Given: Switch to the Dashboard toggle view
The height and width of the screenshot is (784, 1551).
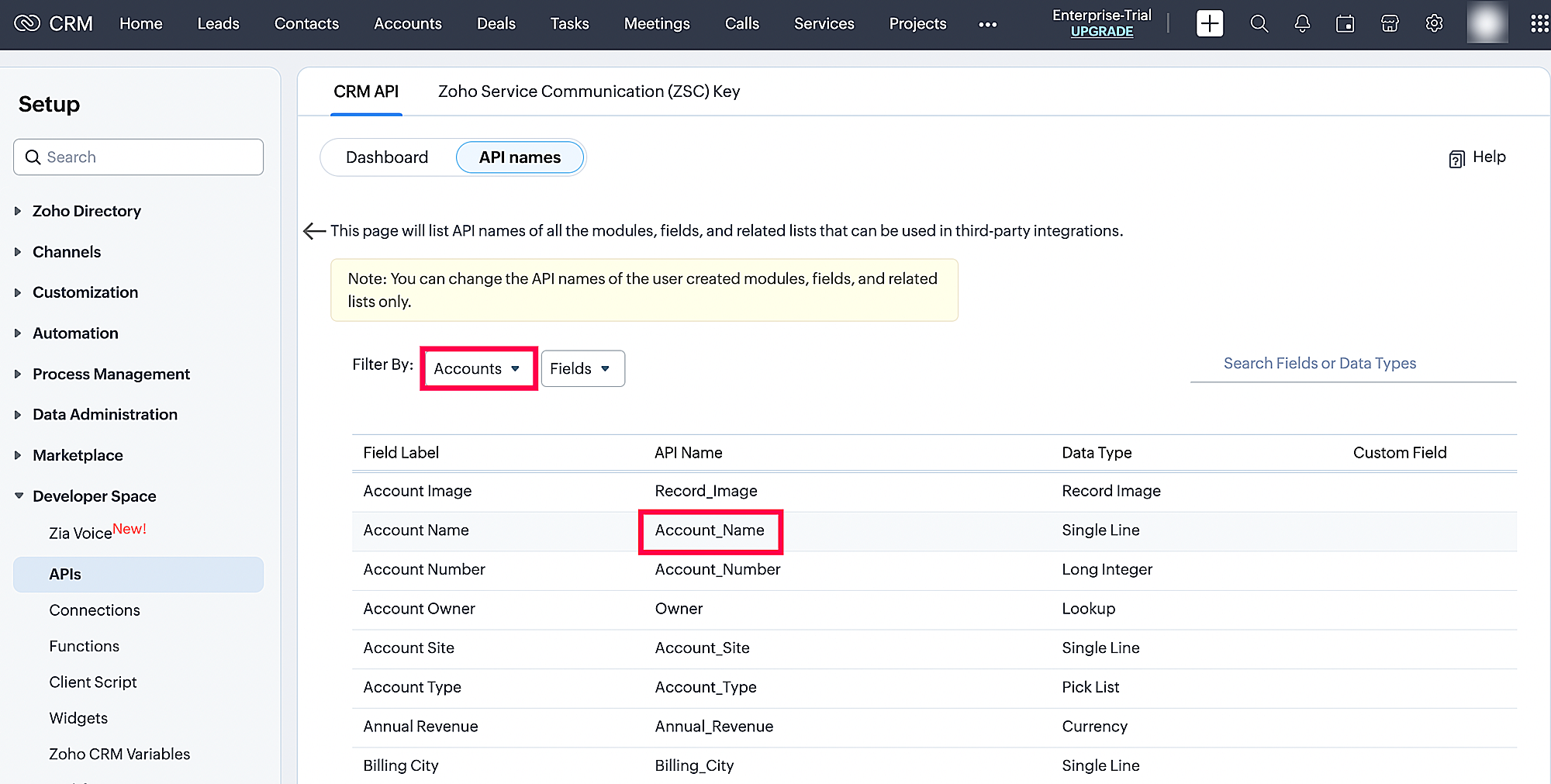Looking at the screenshot, I should click(387, 157).
